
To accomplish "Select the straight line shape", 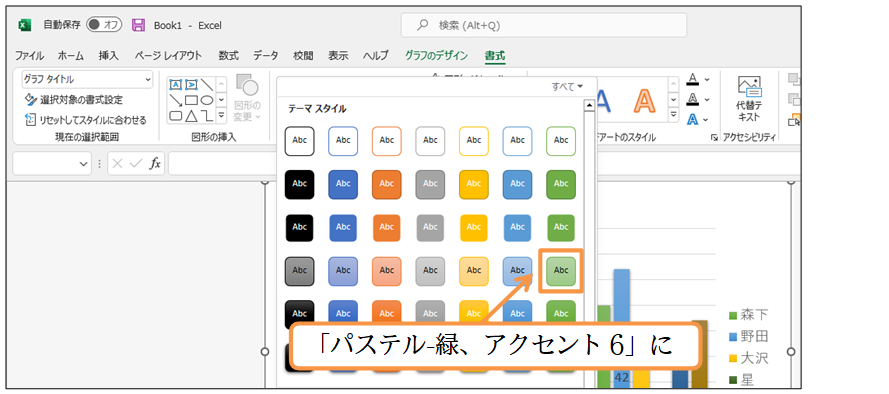I will [207, 85].
